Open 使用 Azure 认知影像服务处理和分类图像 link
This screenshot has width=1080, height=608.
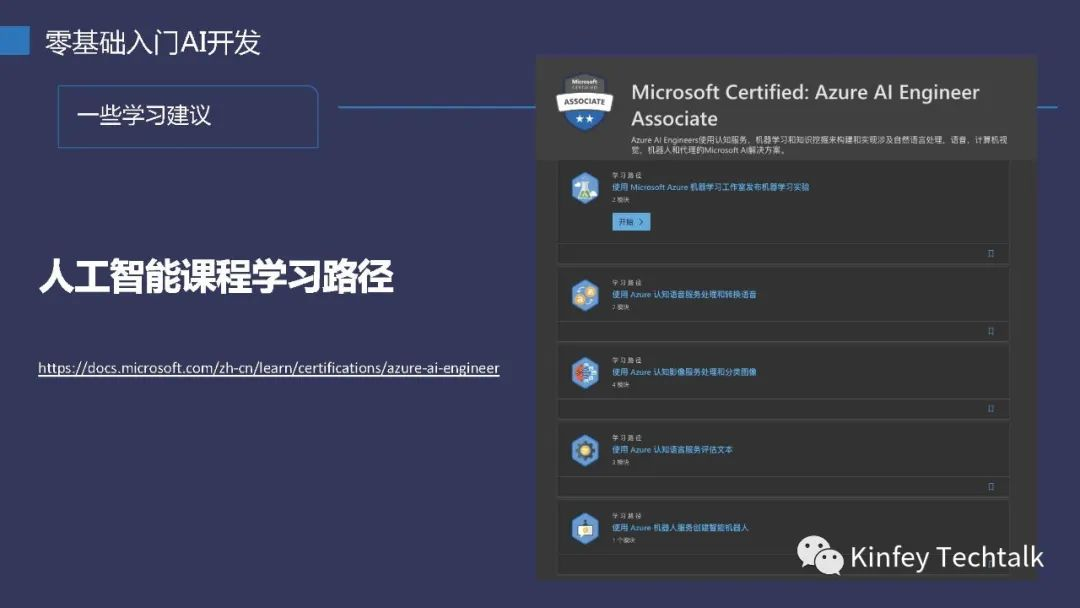coord(684,372)
